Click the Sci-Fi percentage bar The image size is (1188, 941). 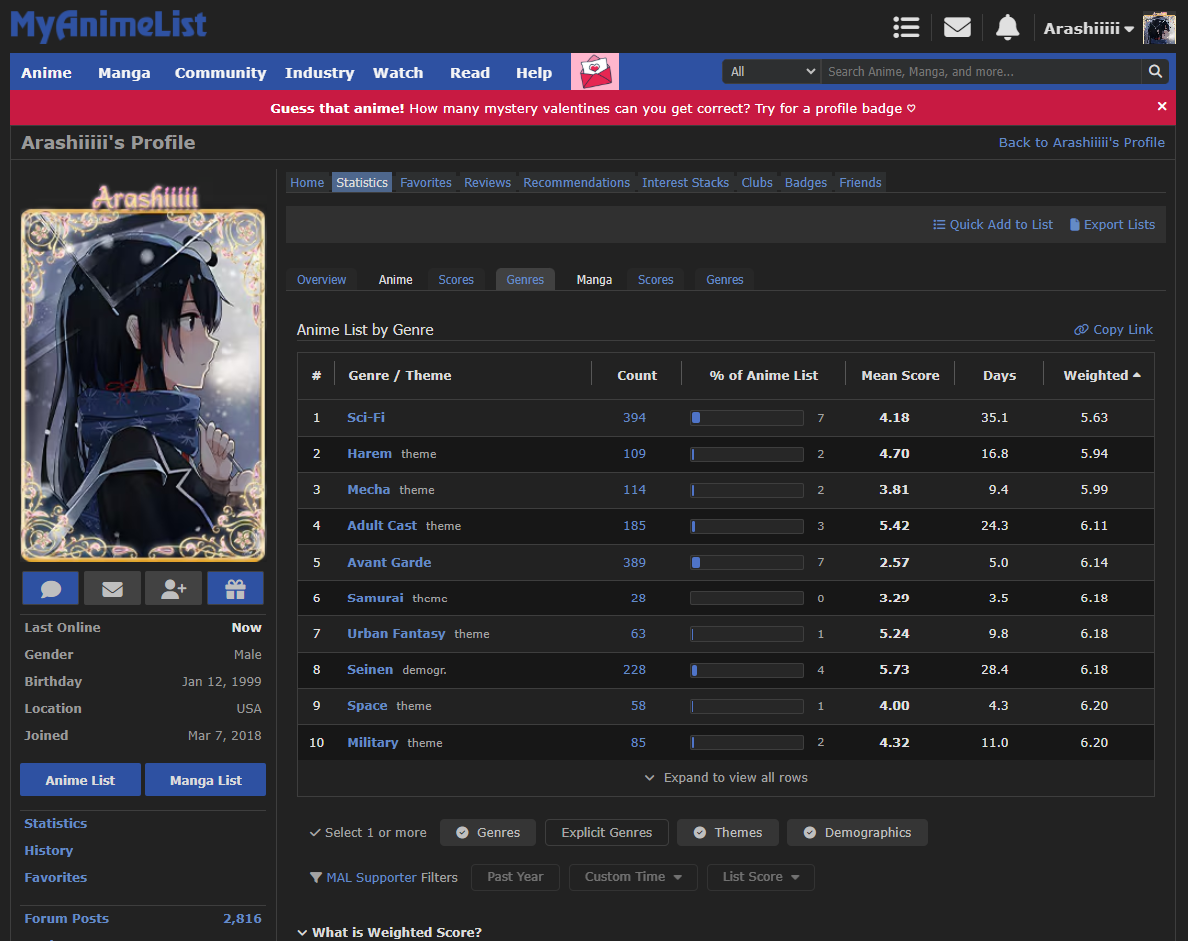coord(747,417)
